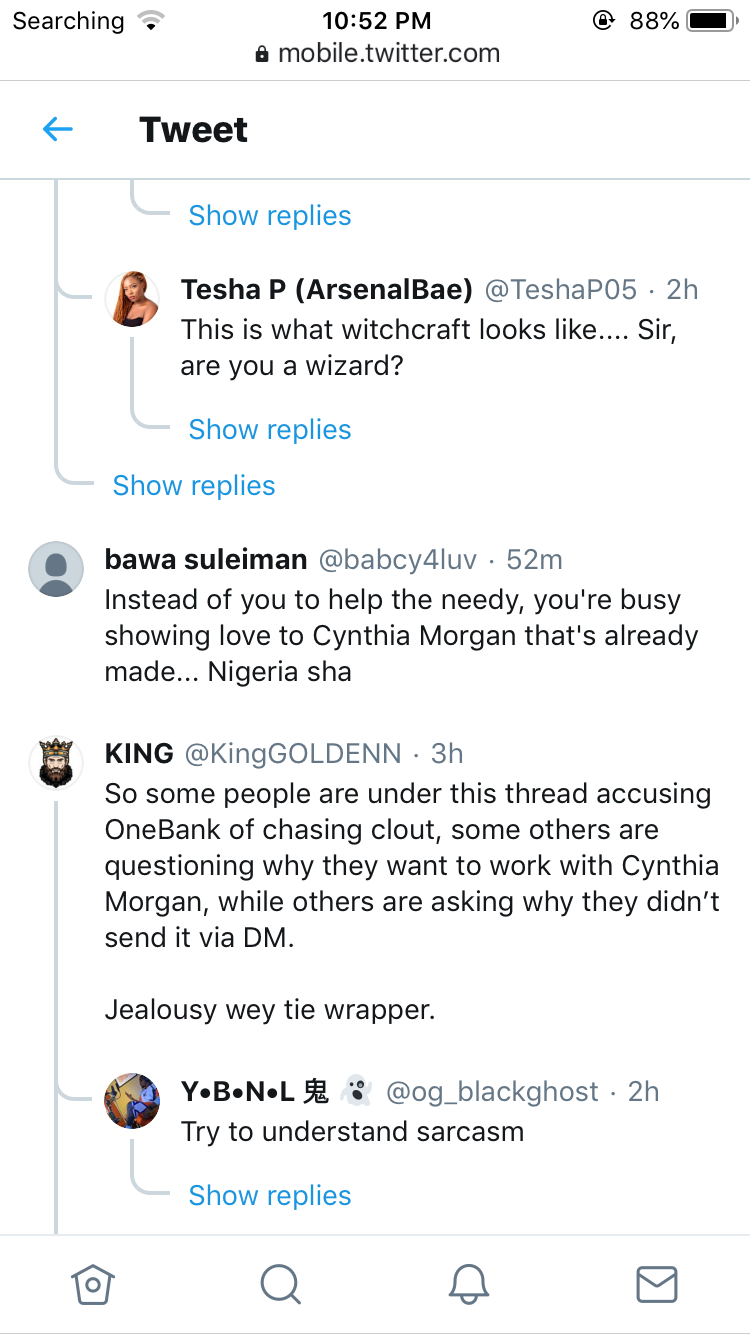750x1334 pixels.
Task: Open the @og_blackghost handle link
Action: [492, 1092]
